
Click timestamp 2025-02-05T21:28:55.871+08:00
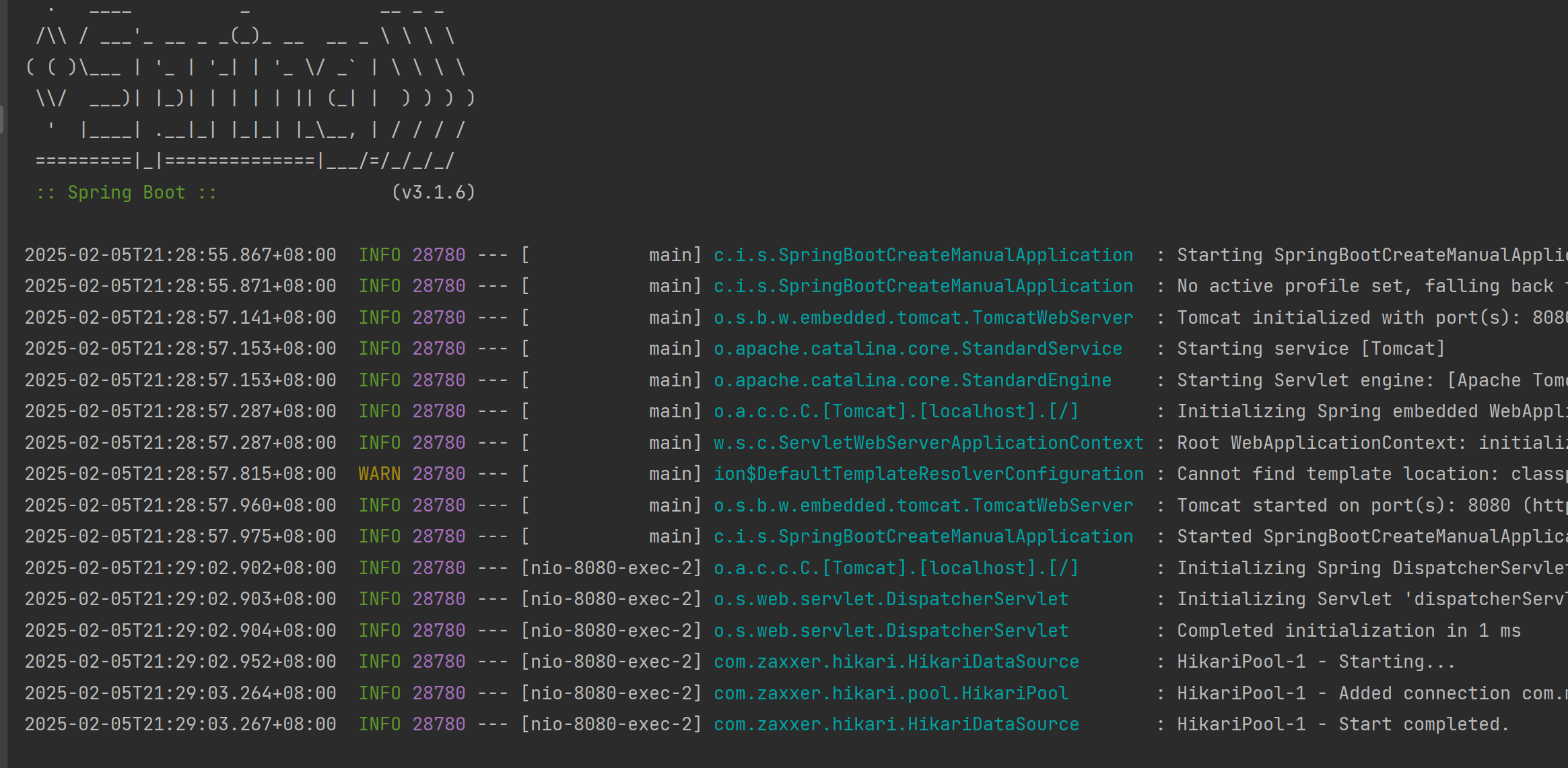coord(180,286)
